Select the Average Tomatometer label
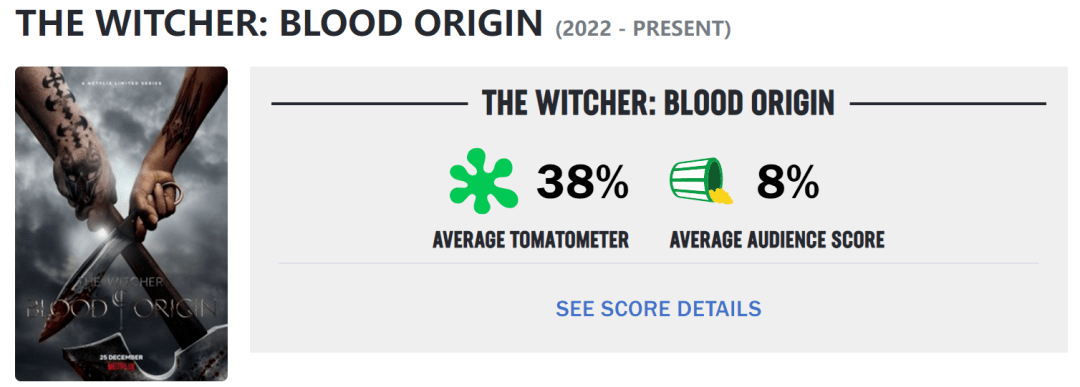1080x387 pixels. [530, 240]
